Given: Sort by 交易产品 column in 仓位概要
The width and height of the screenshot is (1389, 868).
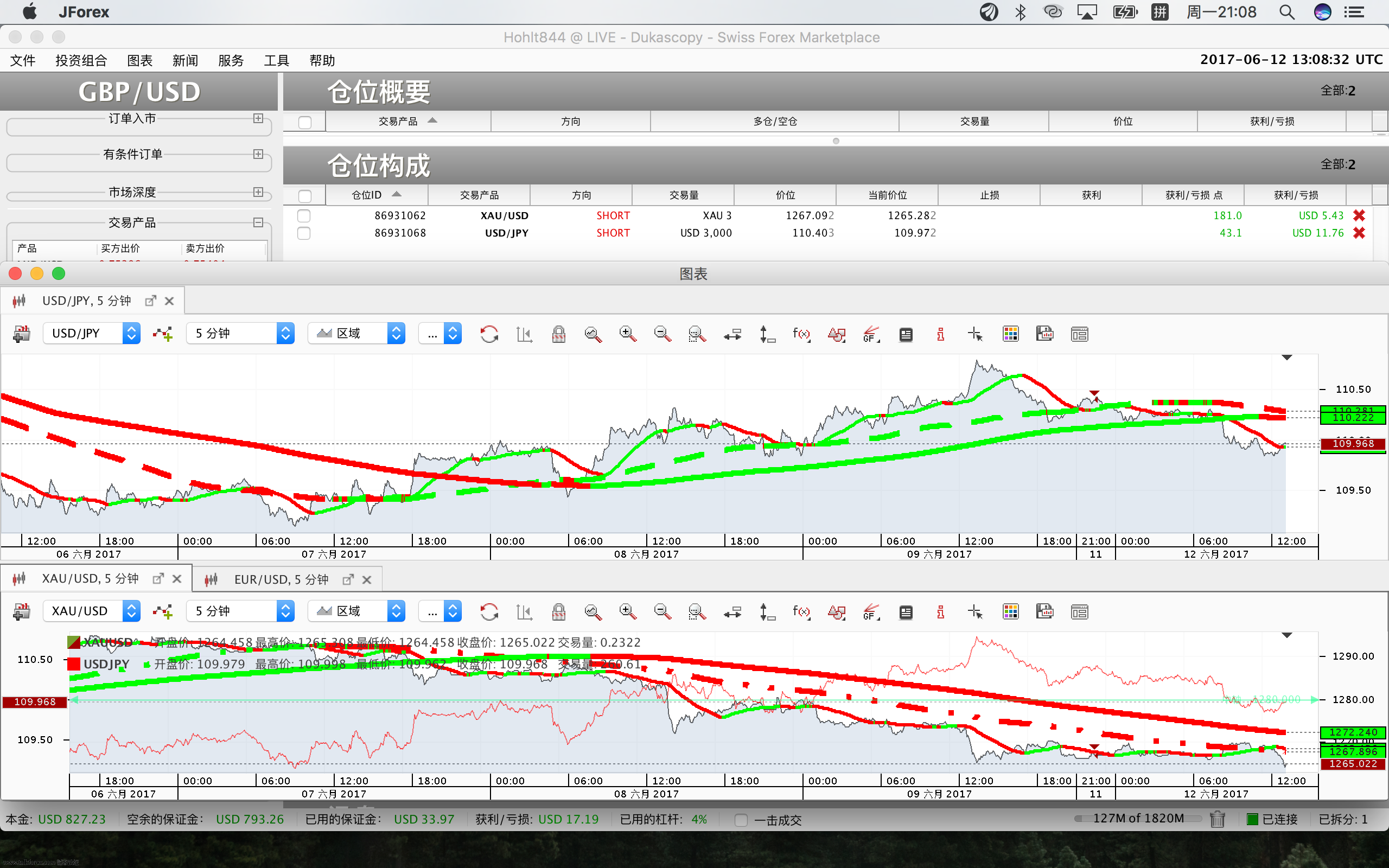Looking at the screenshot, I should tap(408, 121).
